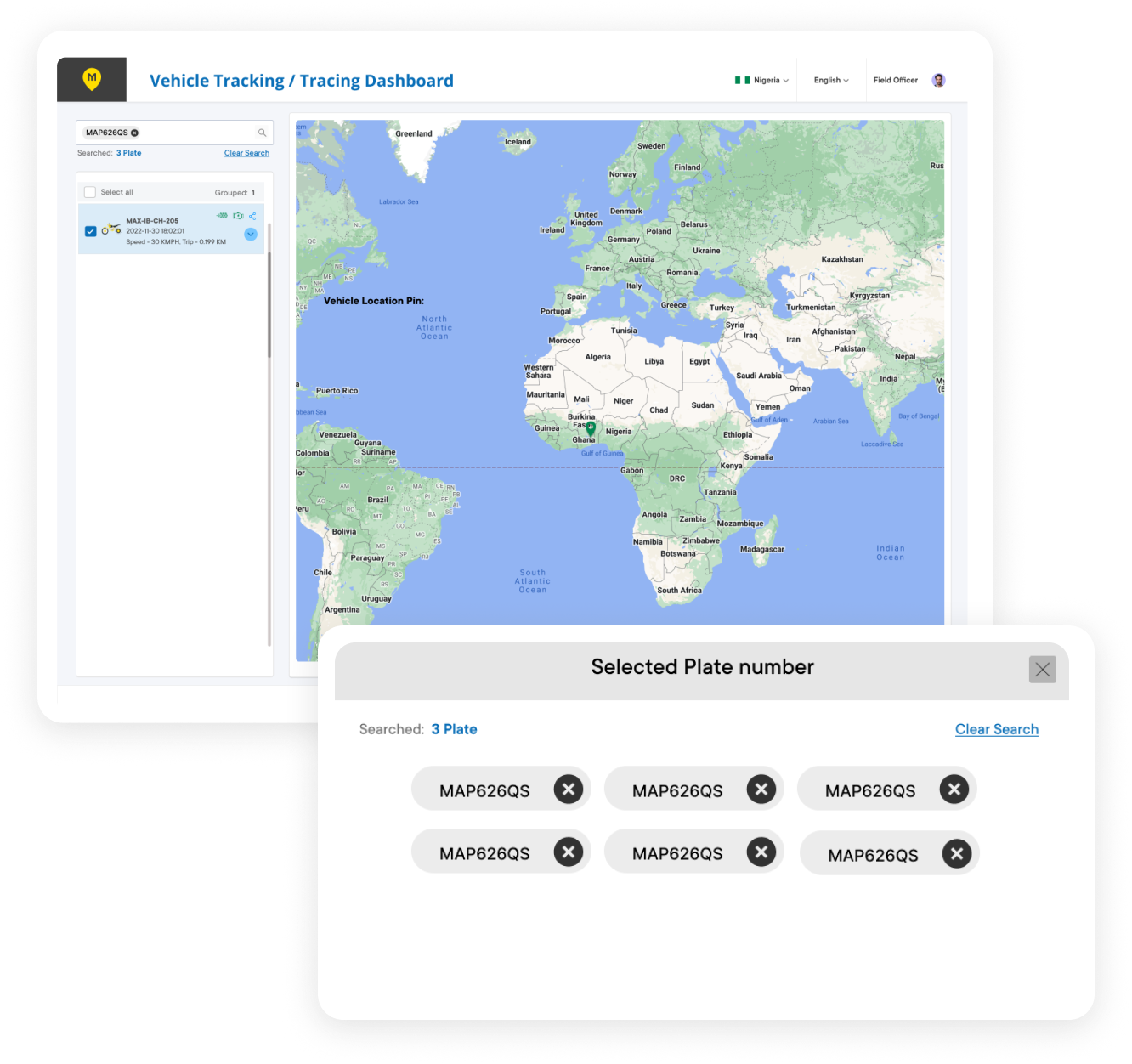
Task: Remove the first MAP626QS plate chip
Action: [568, 789]
